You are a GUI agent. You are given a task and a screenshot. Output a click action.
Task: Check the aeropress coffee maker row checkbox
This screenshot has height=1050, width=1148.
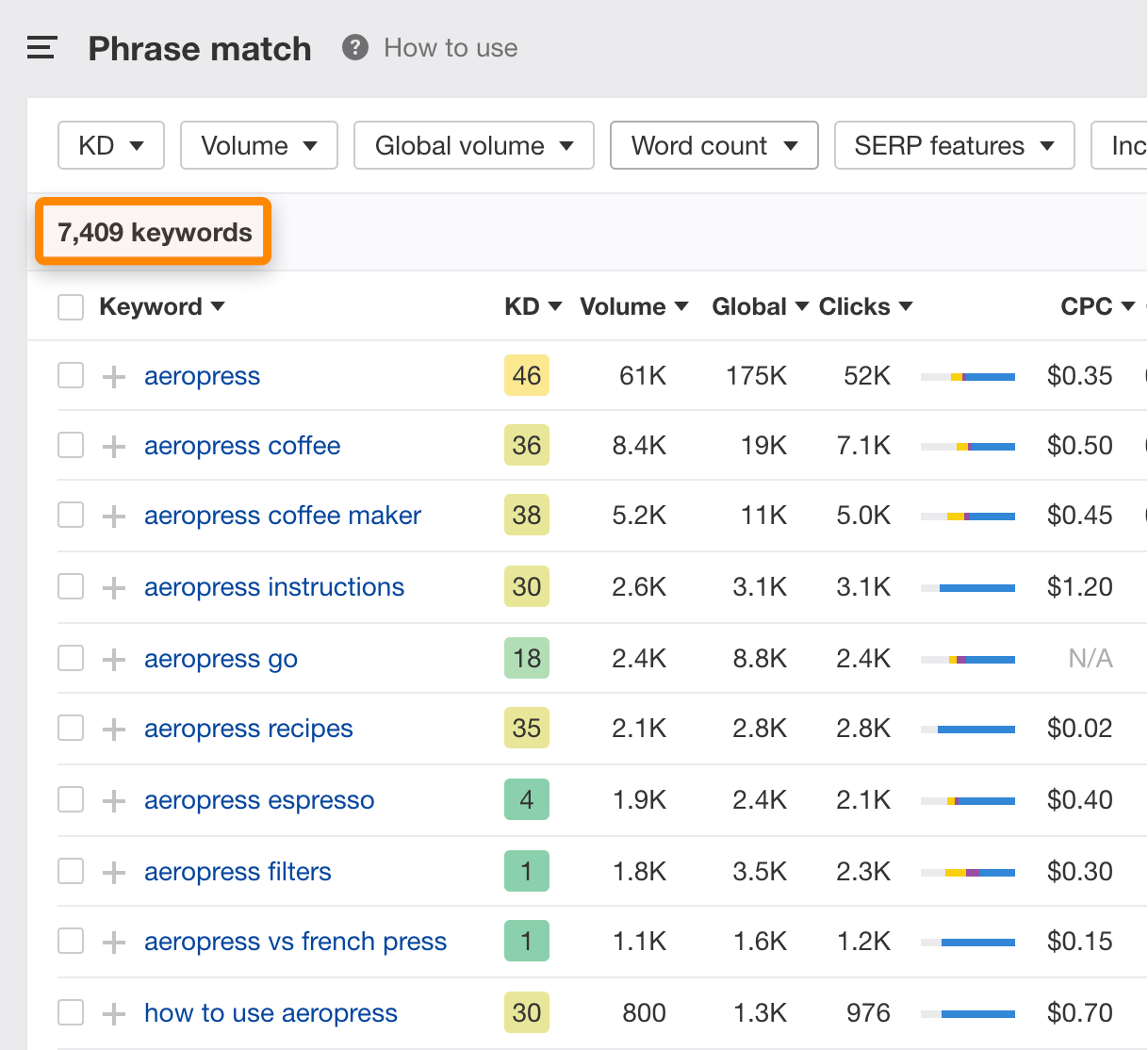point(71,516)
